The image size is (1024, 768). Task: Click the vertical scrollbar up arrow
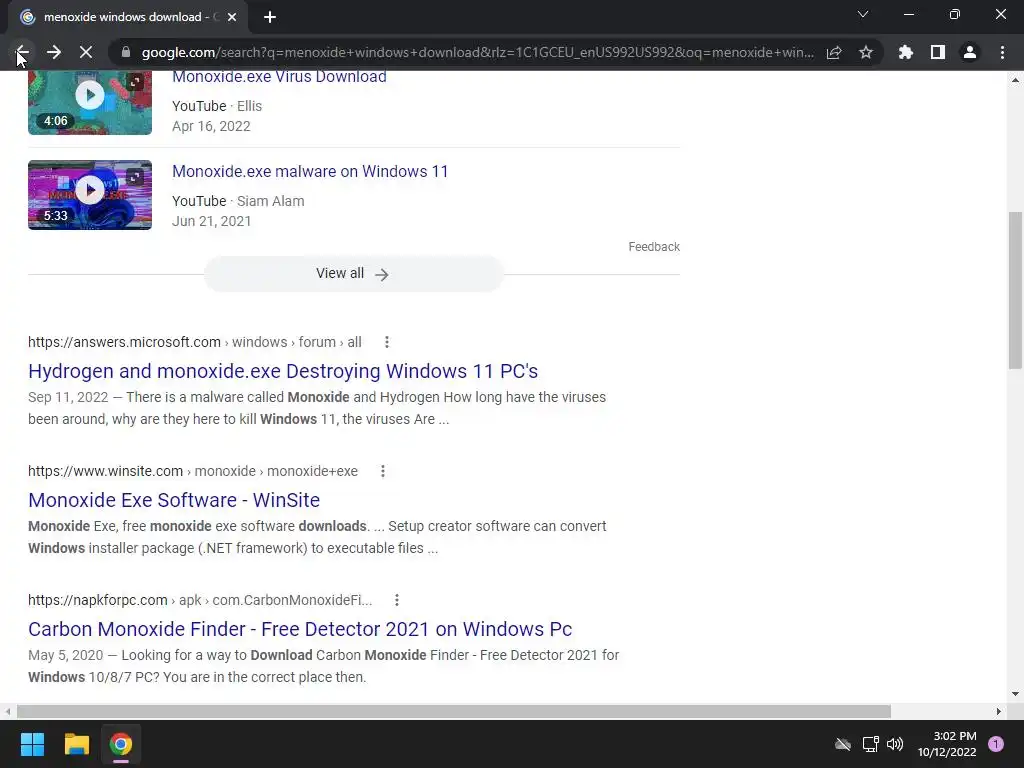tap(1015, 80)
